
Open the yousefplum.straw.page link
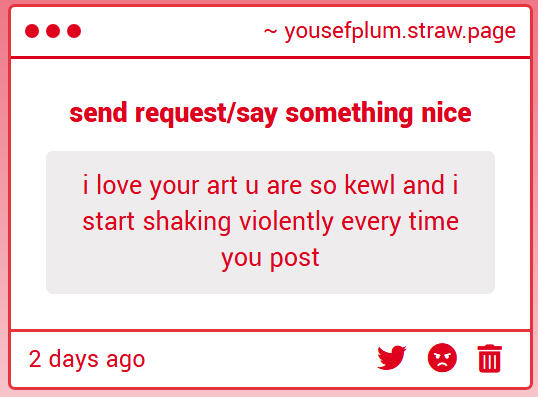coord(400,32)
